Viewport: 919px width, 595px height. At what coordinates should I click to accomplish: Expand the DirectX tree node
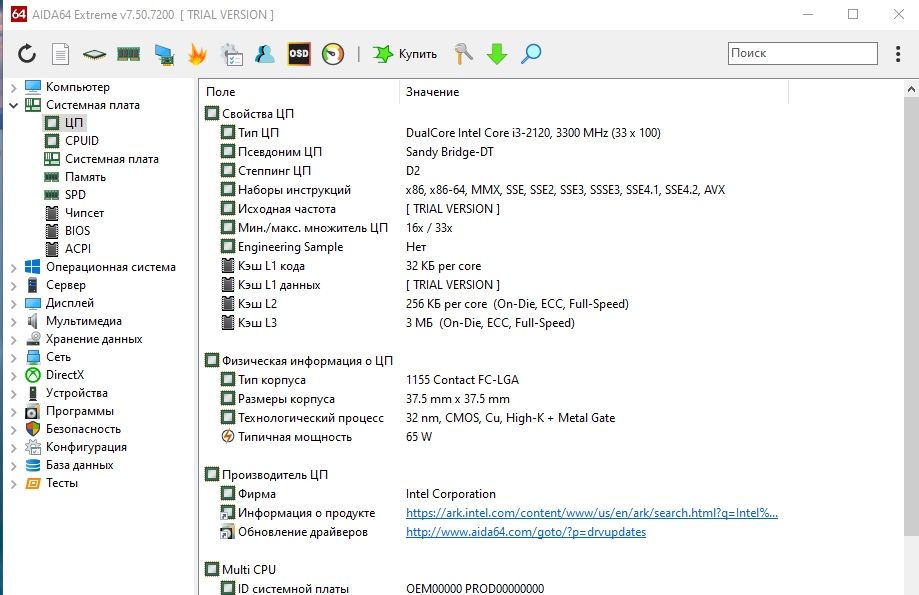tap(13, 375)
